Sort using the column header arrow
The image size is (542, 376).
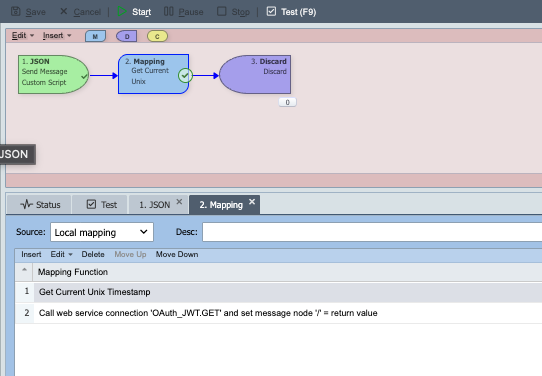[24, 270]
